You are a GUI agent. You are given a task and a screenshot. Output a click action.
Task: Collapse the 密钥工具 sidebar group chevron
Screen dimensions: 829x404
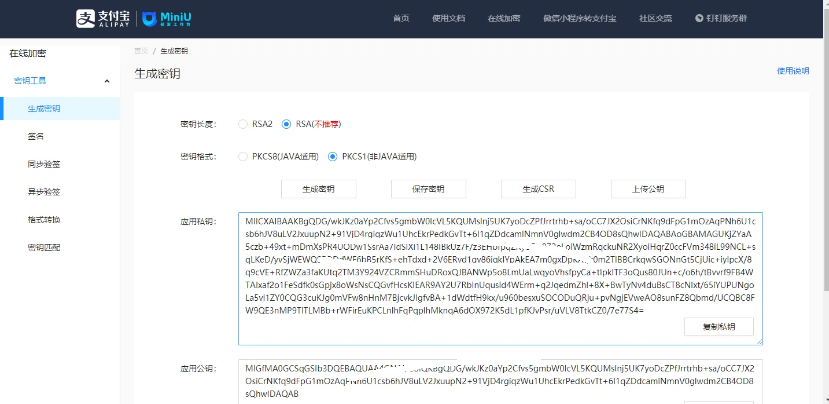point(107,81)
